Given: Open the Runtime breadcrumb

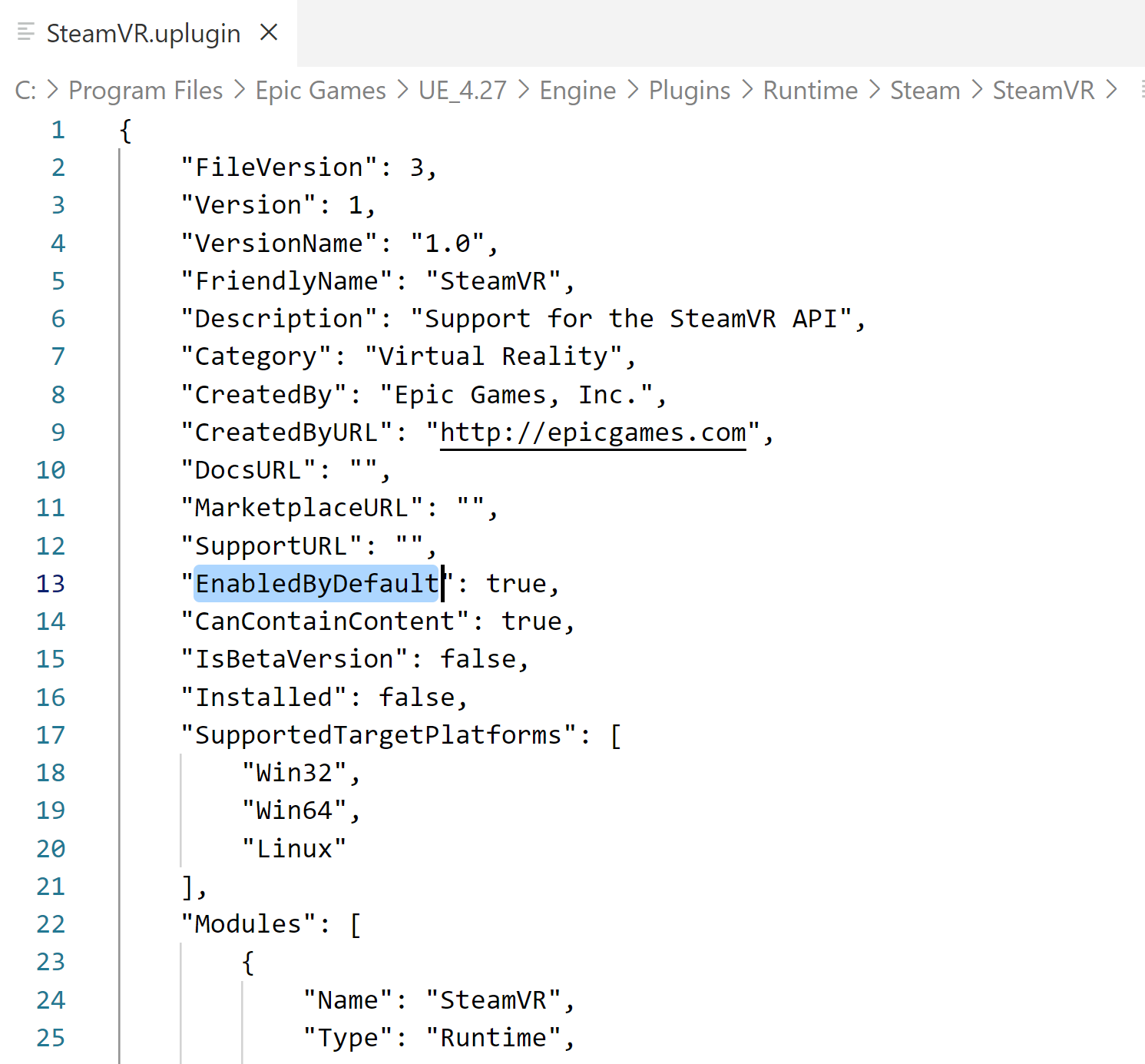Looking at the screenshot, I should coord(810,91).
